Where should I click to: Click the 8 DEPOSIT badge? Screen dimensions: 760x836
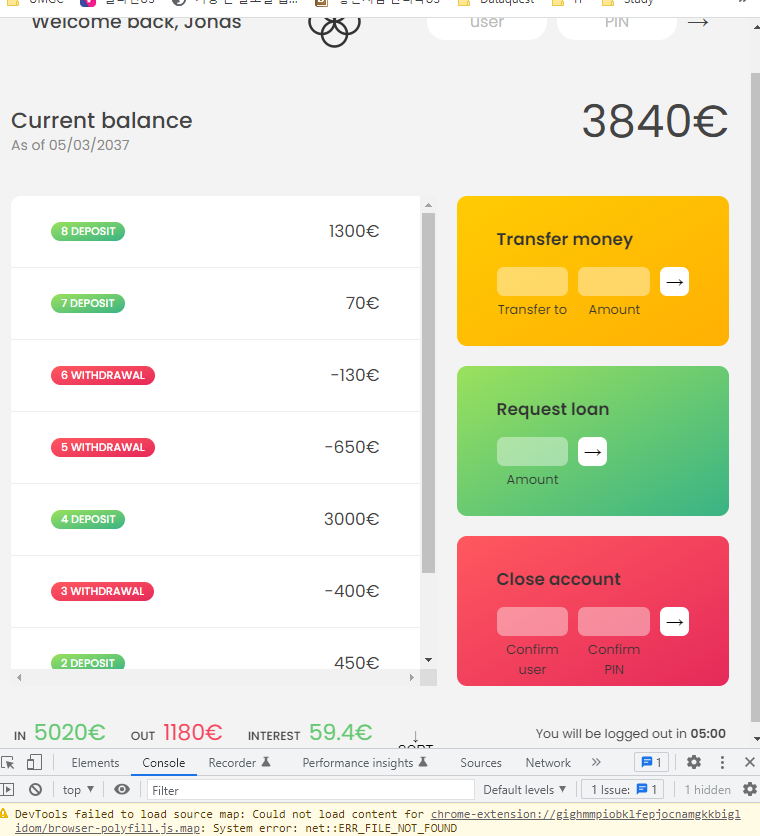(x=88, y=231)
